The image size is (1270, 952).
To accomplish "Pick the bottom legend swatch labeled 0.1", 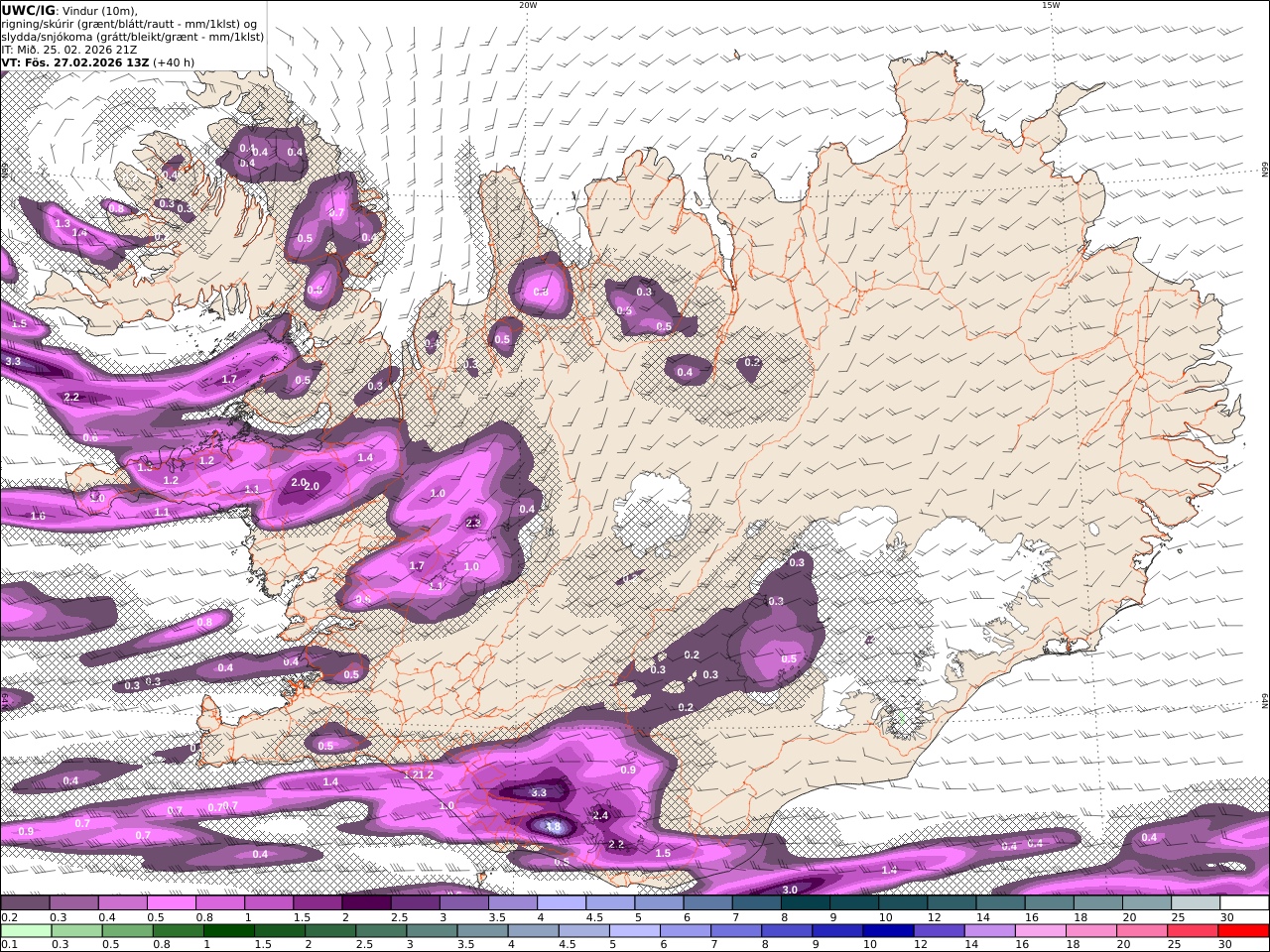I will 26,930.
